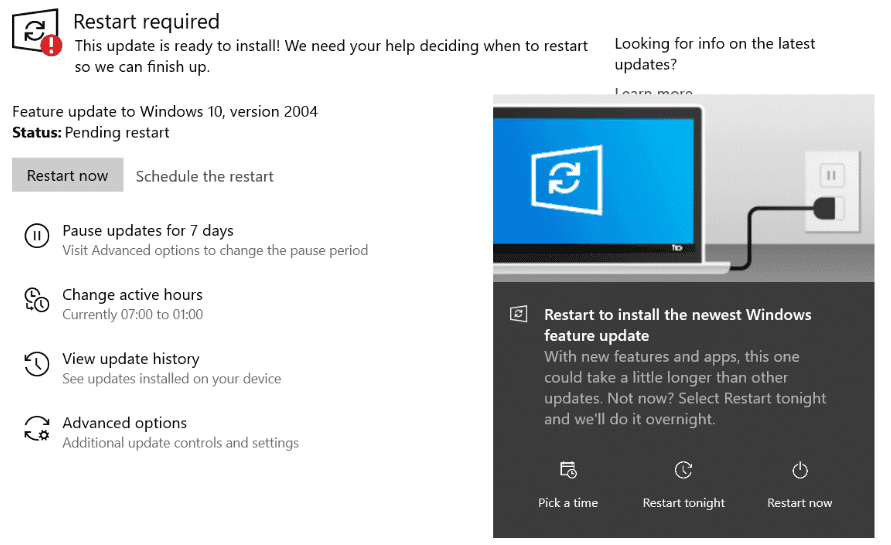Open Change active hours setting
The height and width of the screenshot is (545, 891).
point(132,294)
